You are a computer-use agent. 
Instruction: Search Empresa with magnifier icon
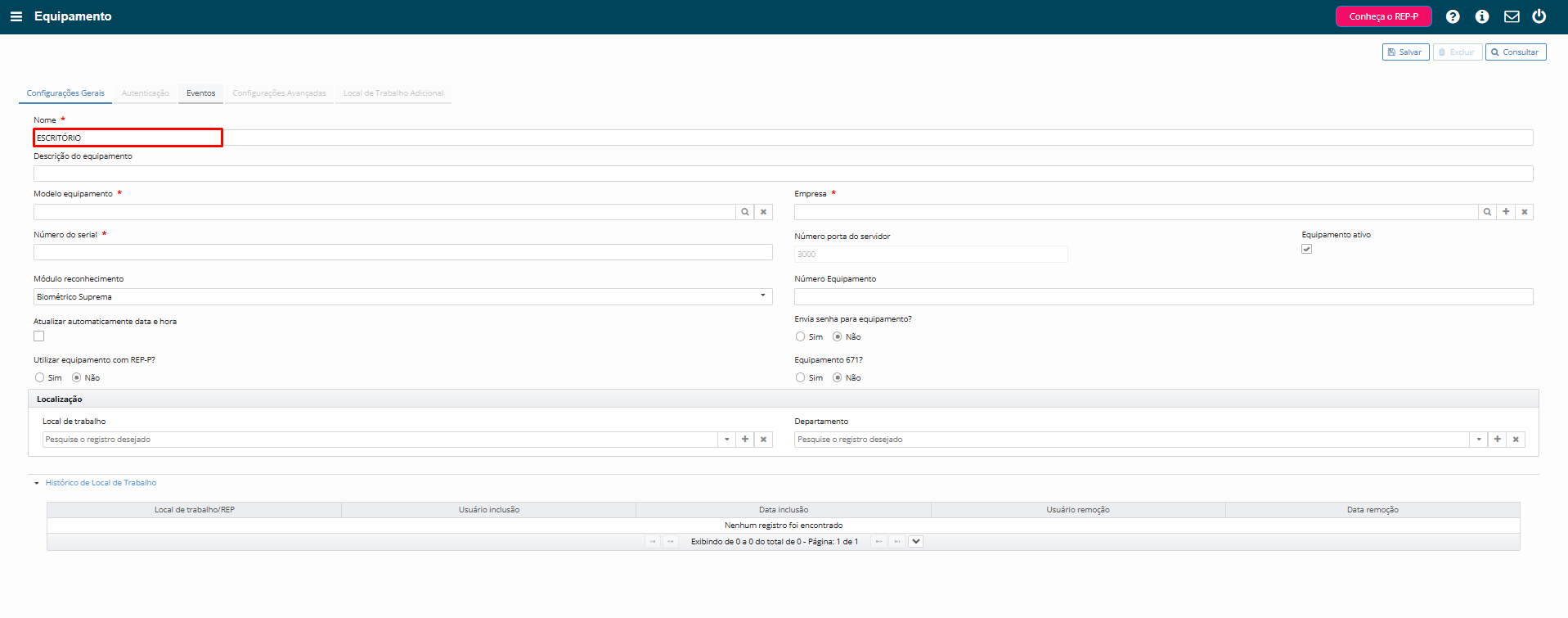click(x=1487, y=212)
